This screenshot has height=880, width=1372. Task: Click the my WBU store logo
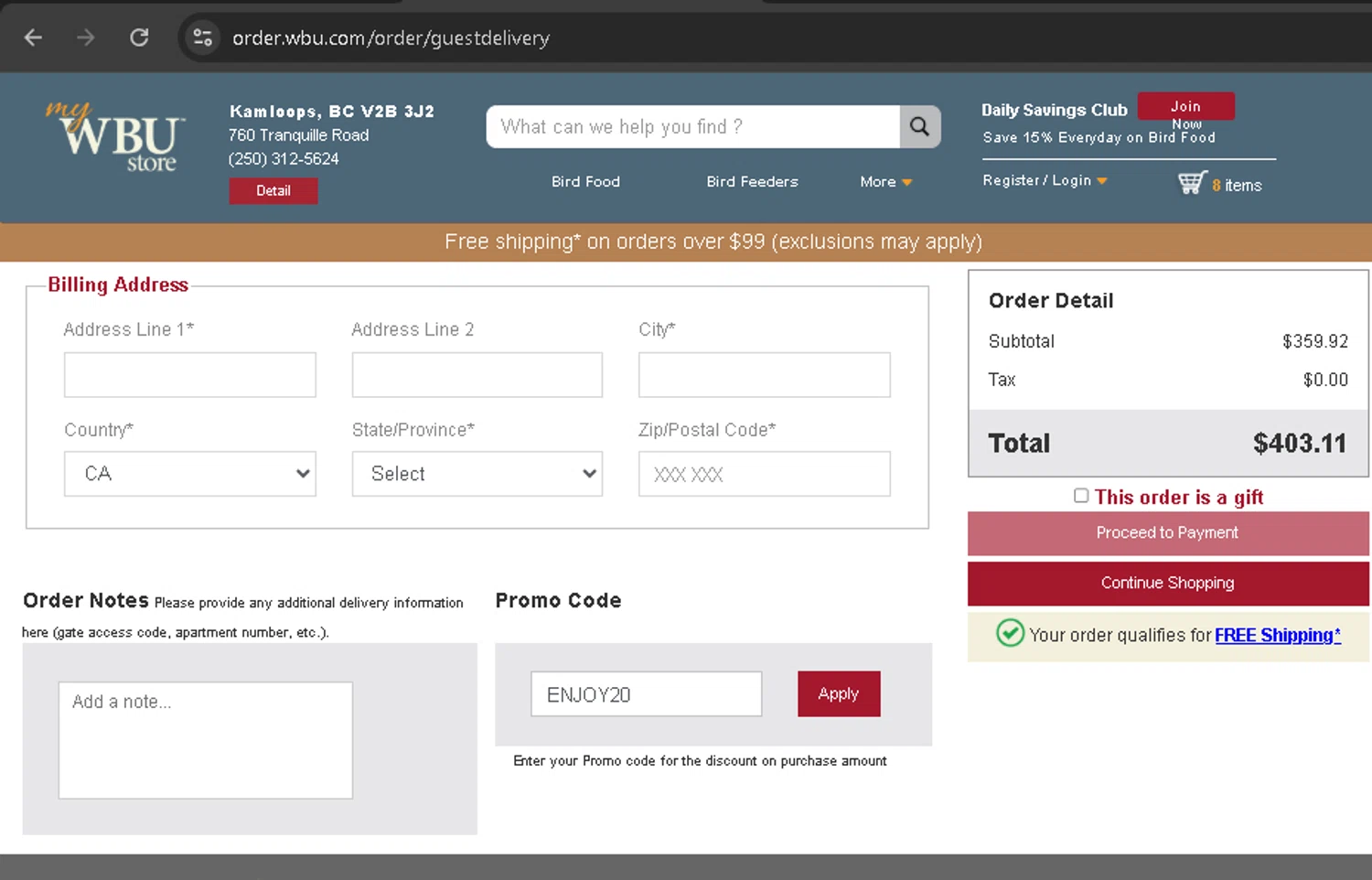[x=116, y=137]
